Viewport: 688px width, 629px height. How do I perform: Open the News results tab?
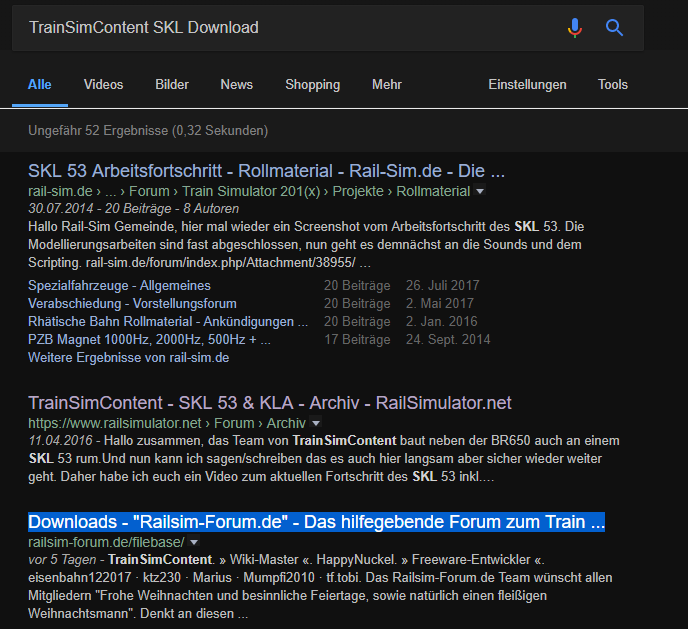point(237,85)
